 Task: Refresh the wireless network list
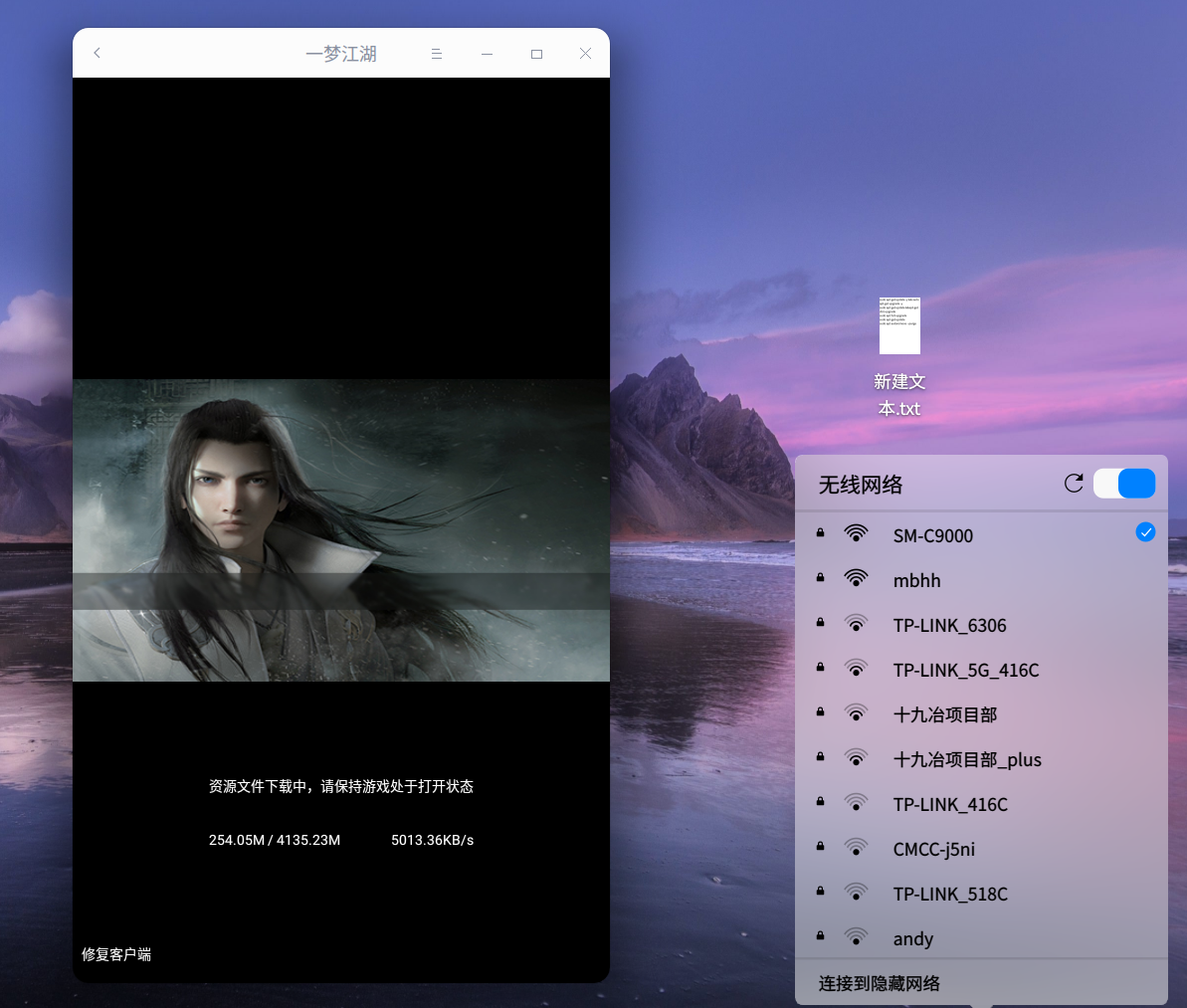point(1074,483)
